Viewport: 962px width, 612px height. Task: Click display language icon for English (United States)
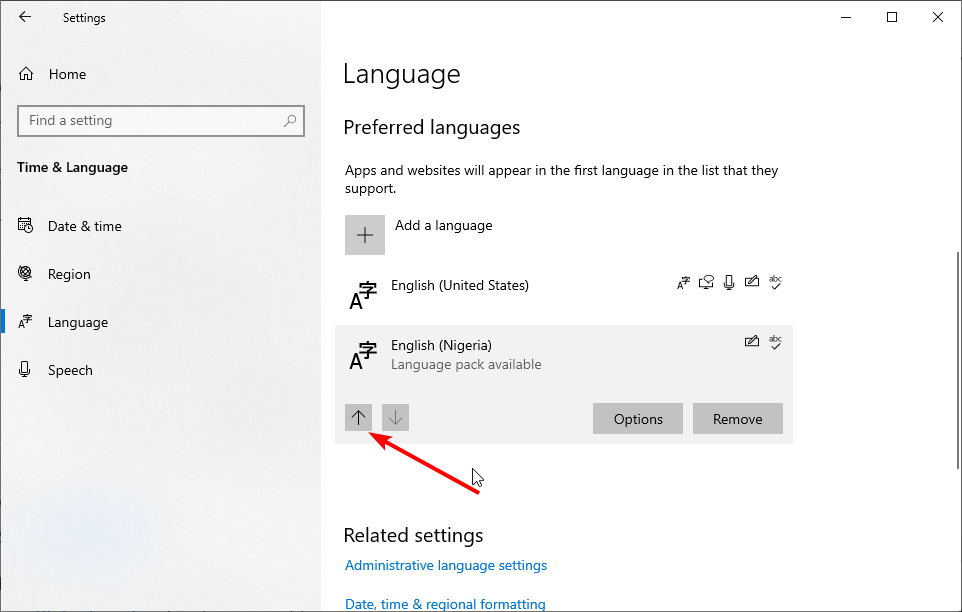click(x=683, y=282)
